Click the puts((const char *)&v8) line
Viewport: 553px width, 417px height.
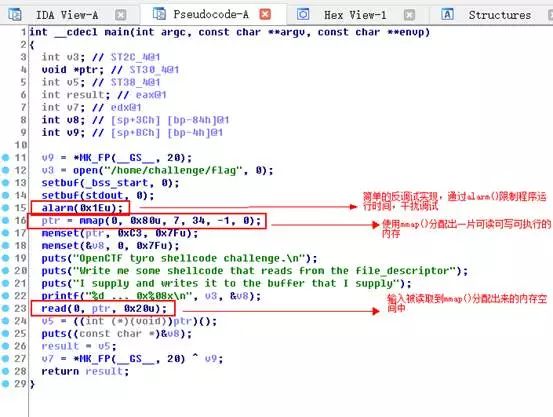(x=116, y=334)
